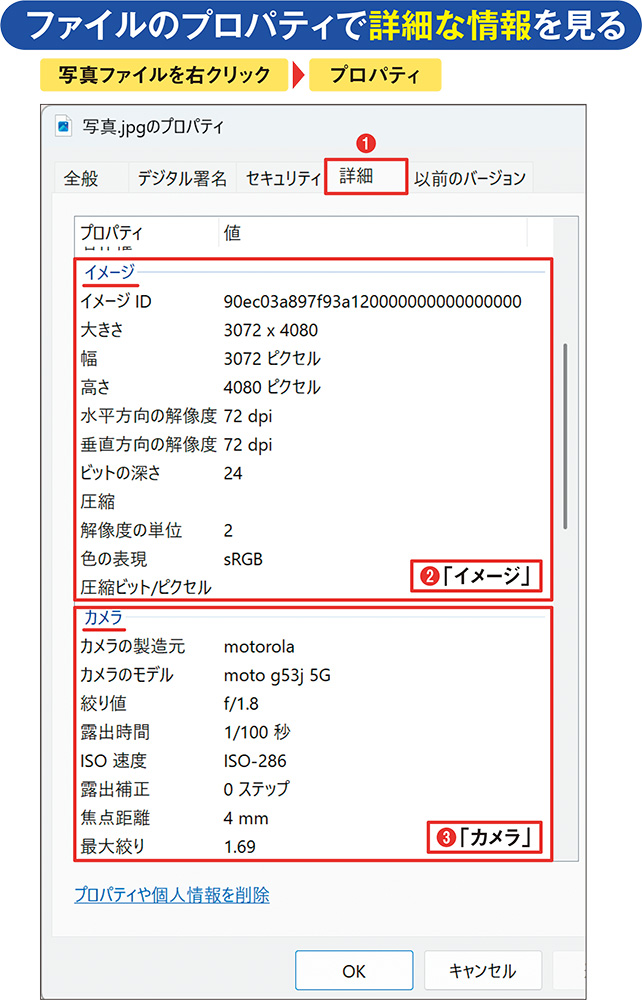Image resolution: width=642 pixels, height=1000 pixels.
Task: Click the vertical scrollbar thumb of property list
Action: click(x=565, y=436)
